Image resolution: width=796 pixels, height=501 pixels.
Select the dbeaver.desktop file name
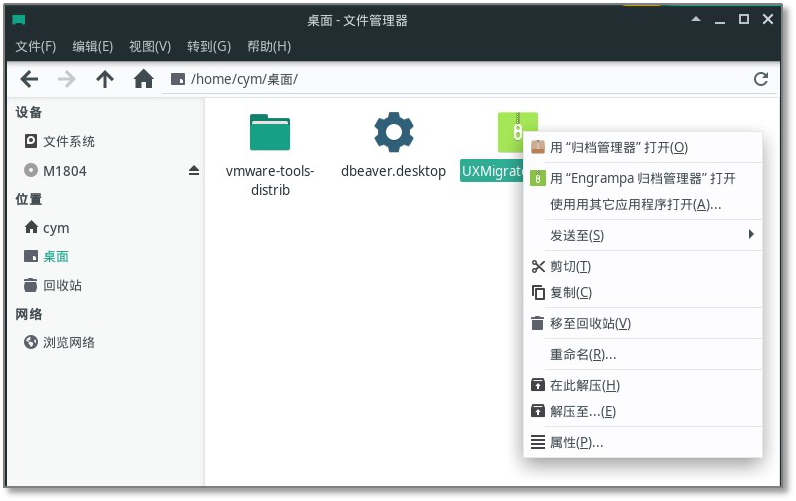pos(393,171)
